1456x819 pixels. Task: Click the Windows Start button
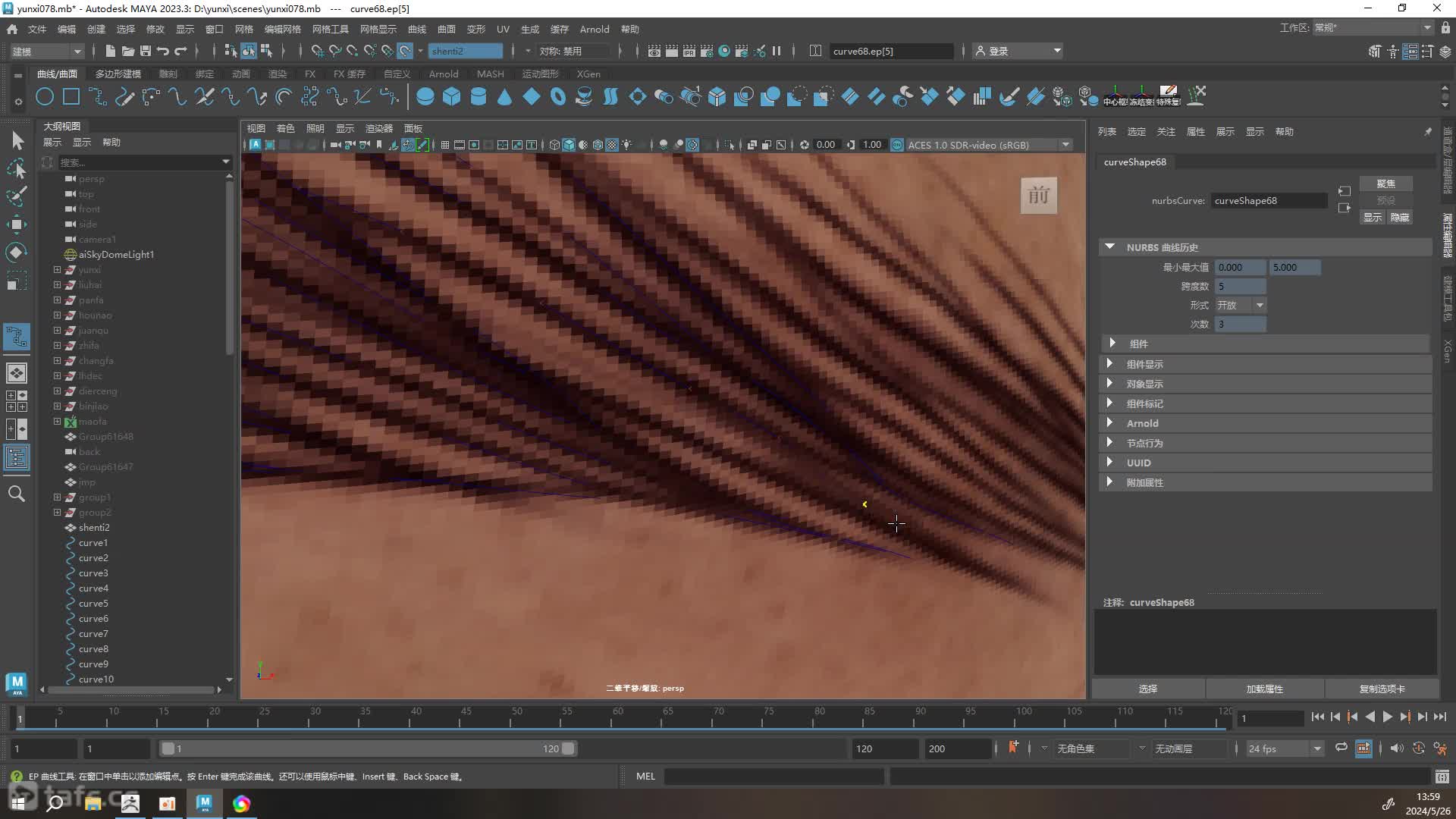(x=19, y=803)
